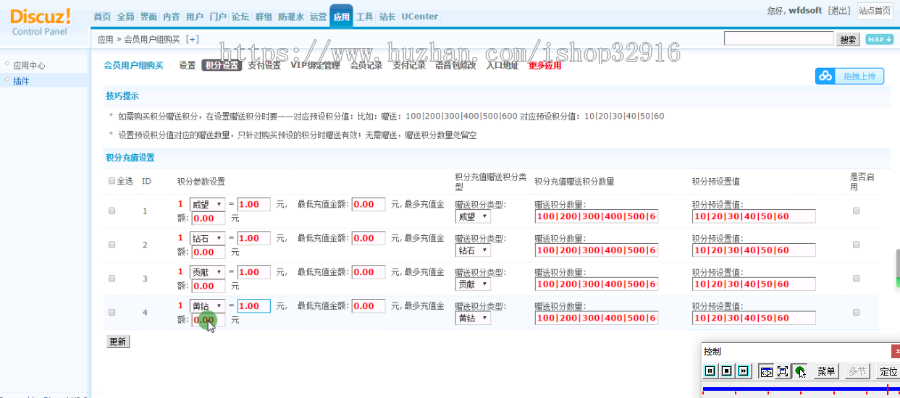The image size is (900, 398).
Task: Open the 首页 top navigation menu
Action: [x=102, y=17]
